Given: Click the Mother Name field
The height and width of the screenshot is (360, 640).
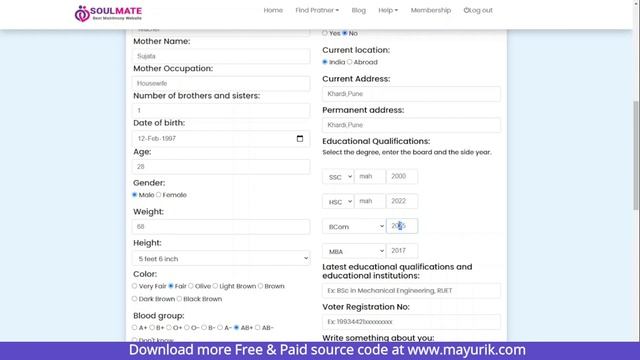Looking at the screenshot, I should tap(221, 56).
